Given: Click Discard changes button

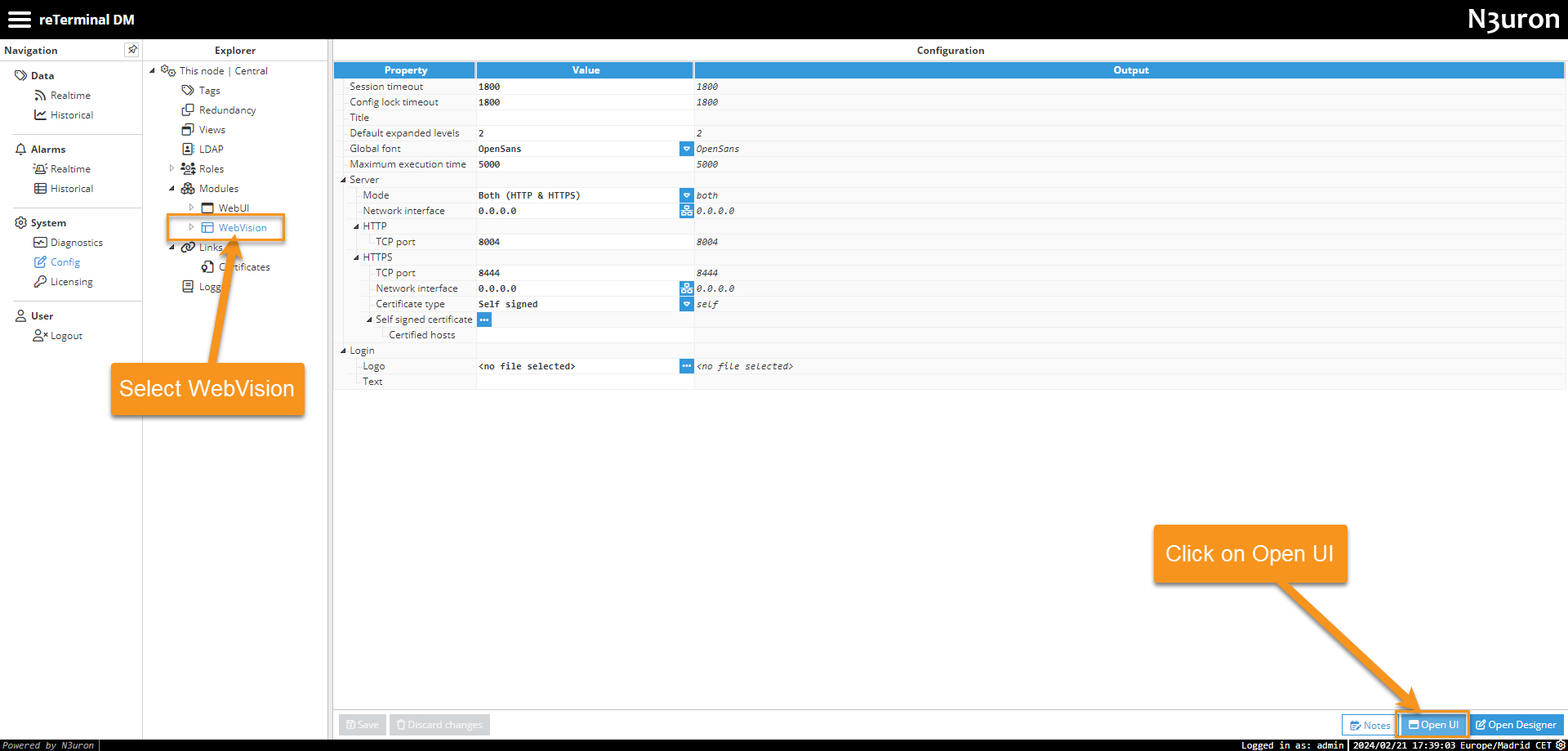Looking at the screenshot, I should 439,725.
